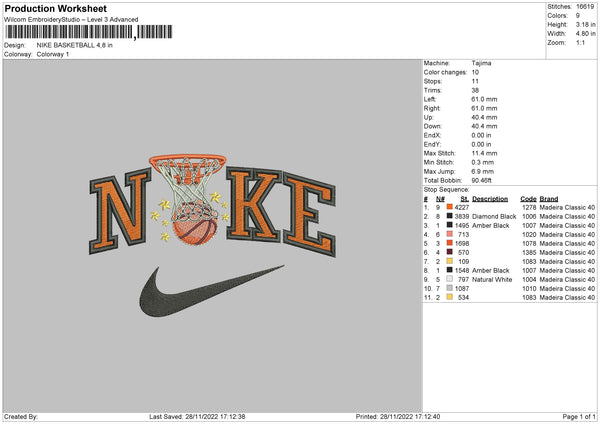Click the design name NIKE BASKETBALL 4,8 in

pyautogui.click(x=75, y=45)
